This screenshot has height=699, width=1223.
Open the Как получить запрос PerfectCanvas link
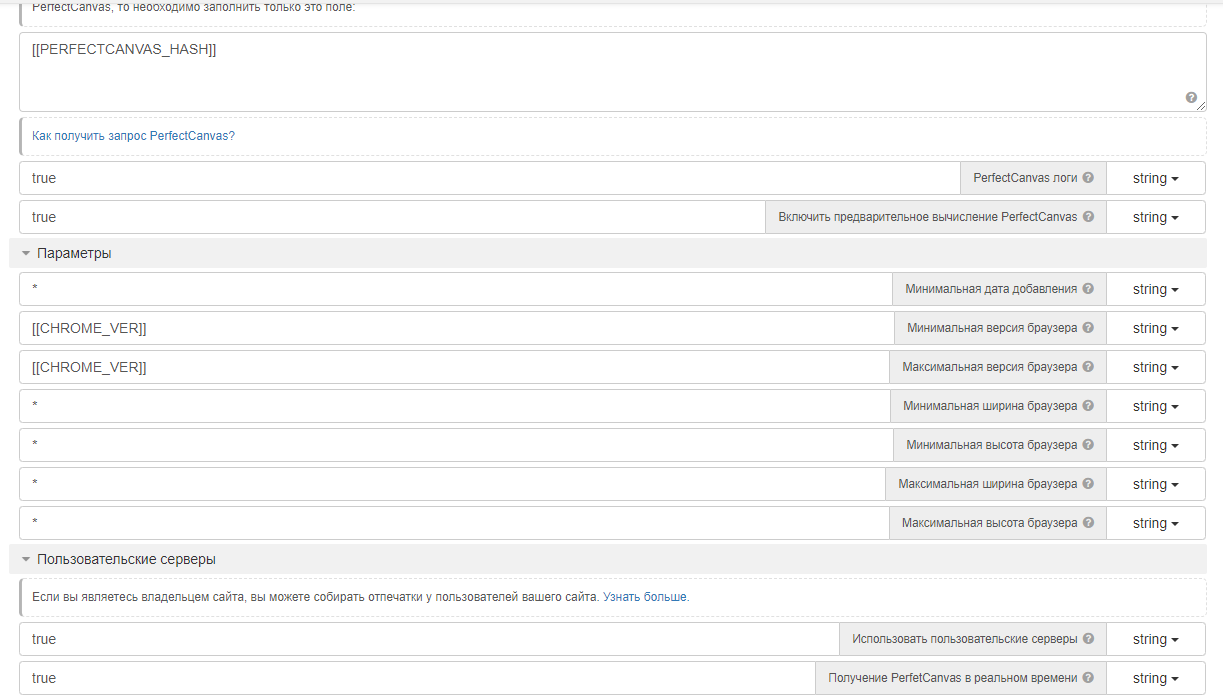133,136
